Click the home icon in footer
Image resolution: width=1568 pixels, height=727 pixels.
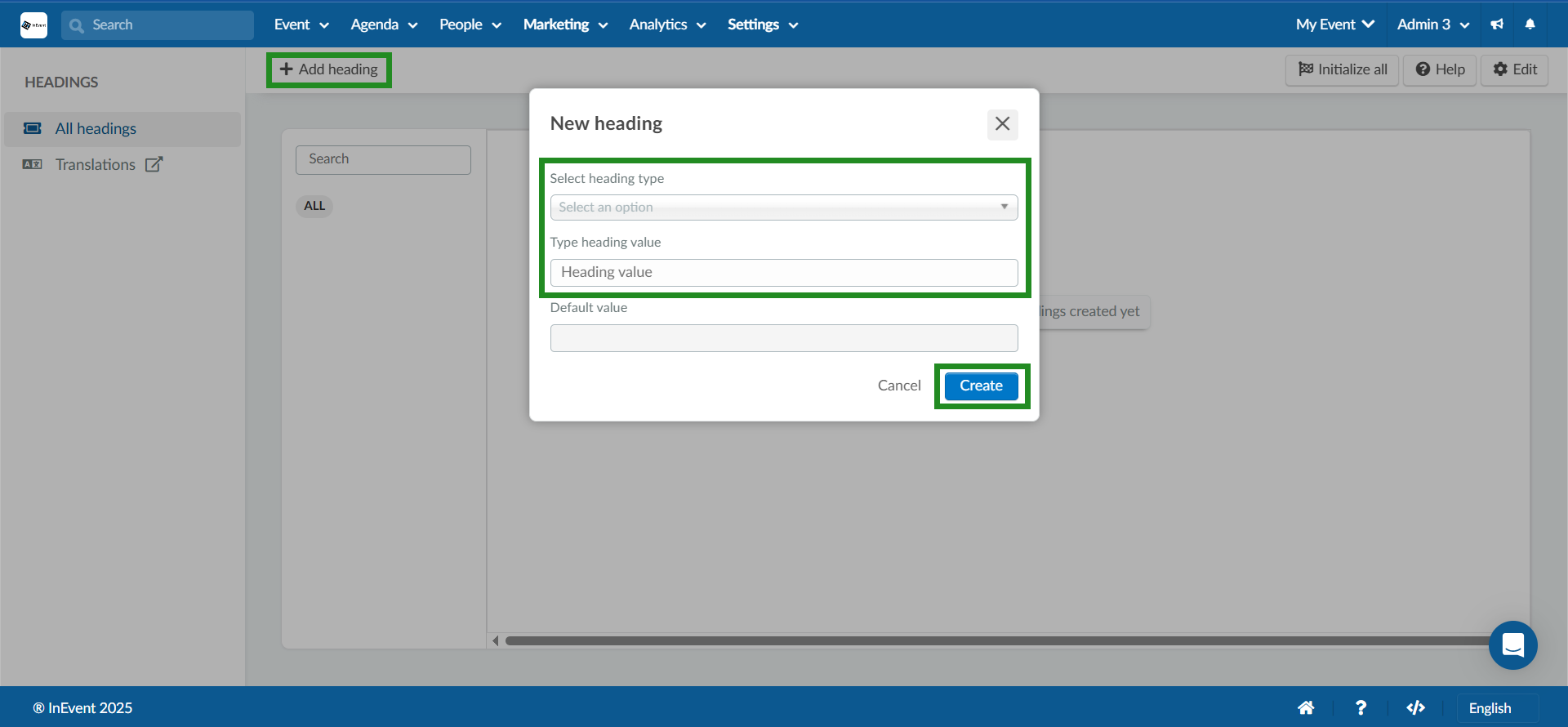(1306, 708)
